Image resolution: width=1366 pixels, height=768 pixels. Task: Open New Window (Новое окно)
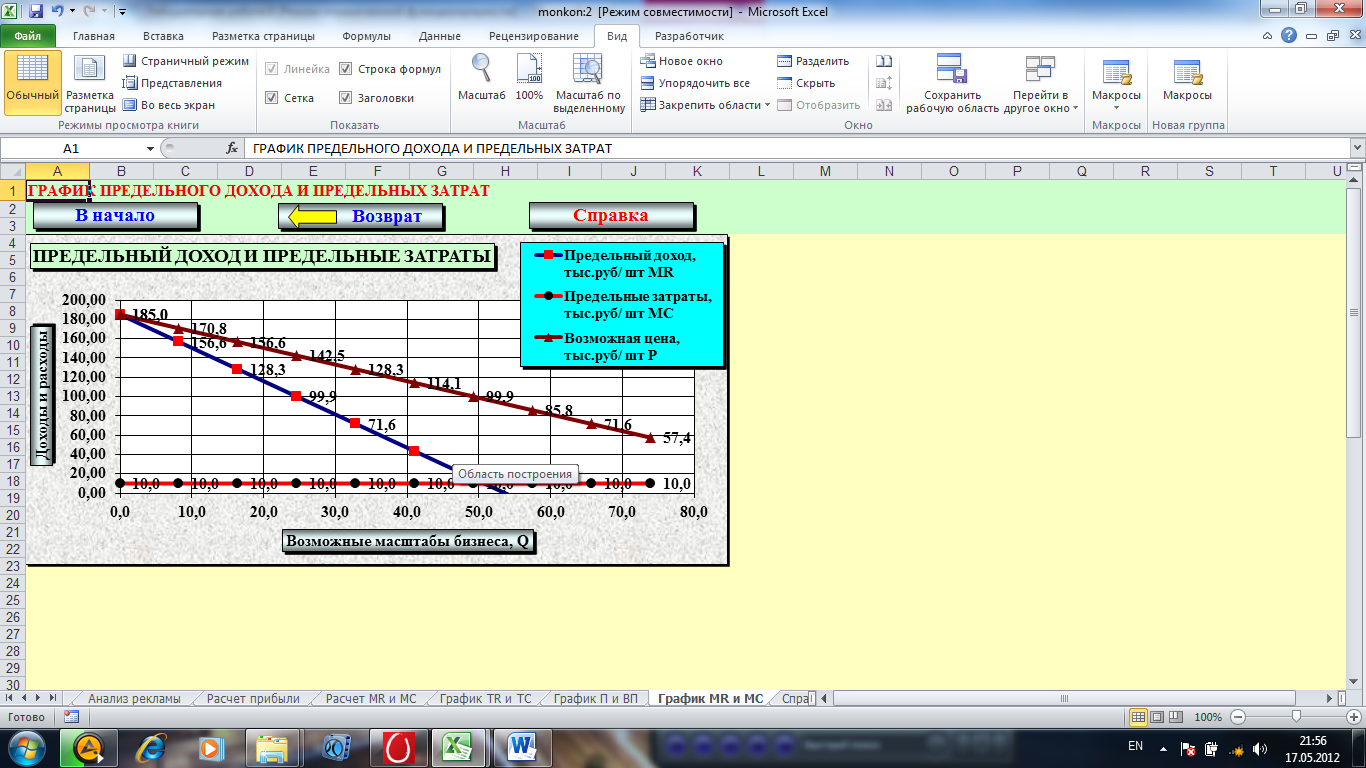tap(681, 61)
